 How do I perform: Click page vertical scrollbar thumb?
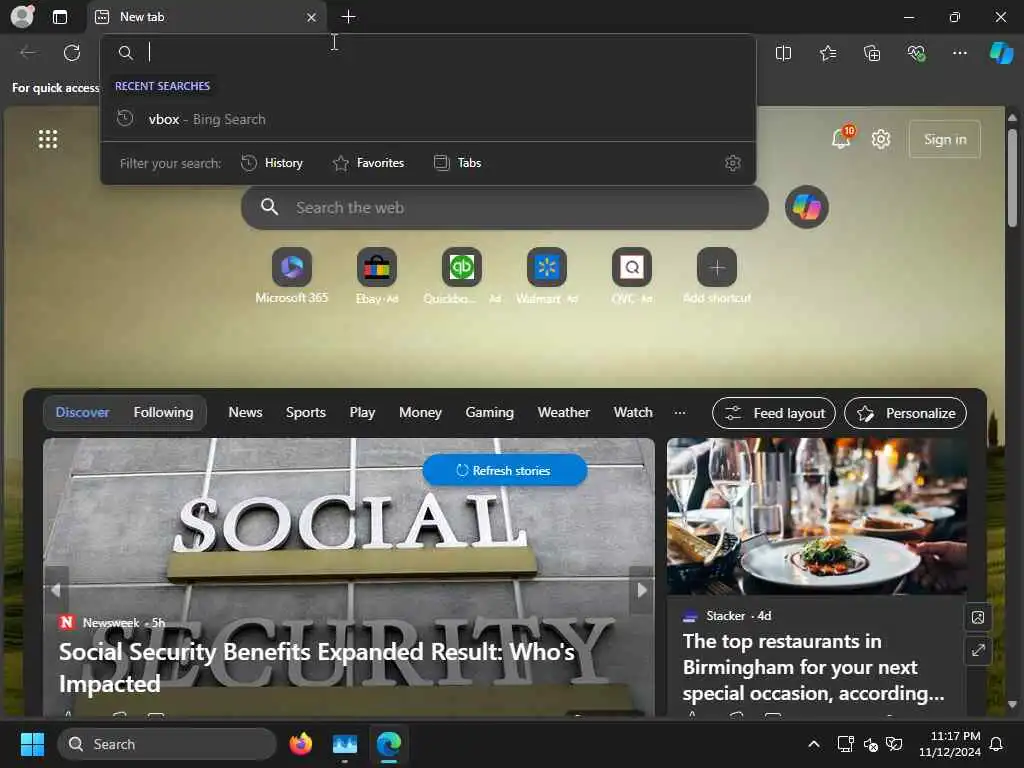click(1012, 178)
